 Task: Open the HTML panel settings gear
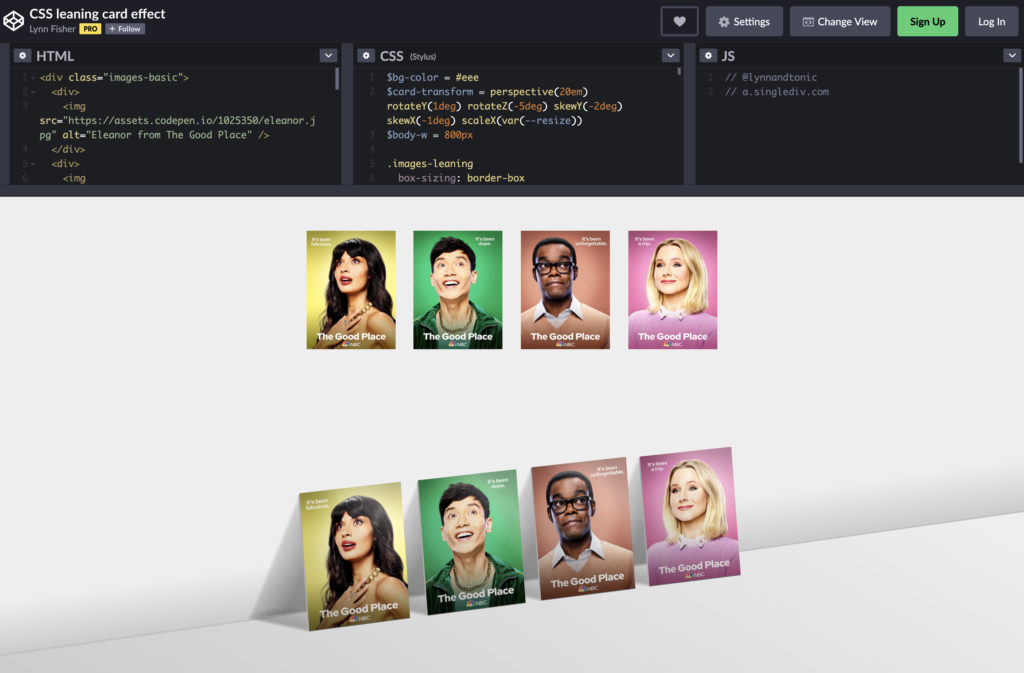[x=22, y=55]
